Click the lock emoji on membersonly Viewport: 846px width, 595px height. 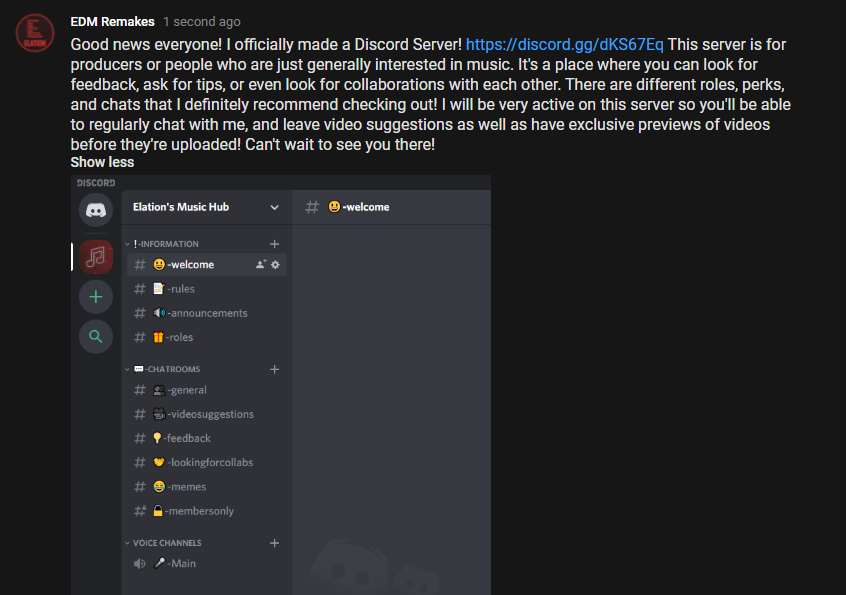click(x=158, y=510)
